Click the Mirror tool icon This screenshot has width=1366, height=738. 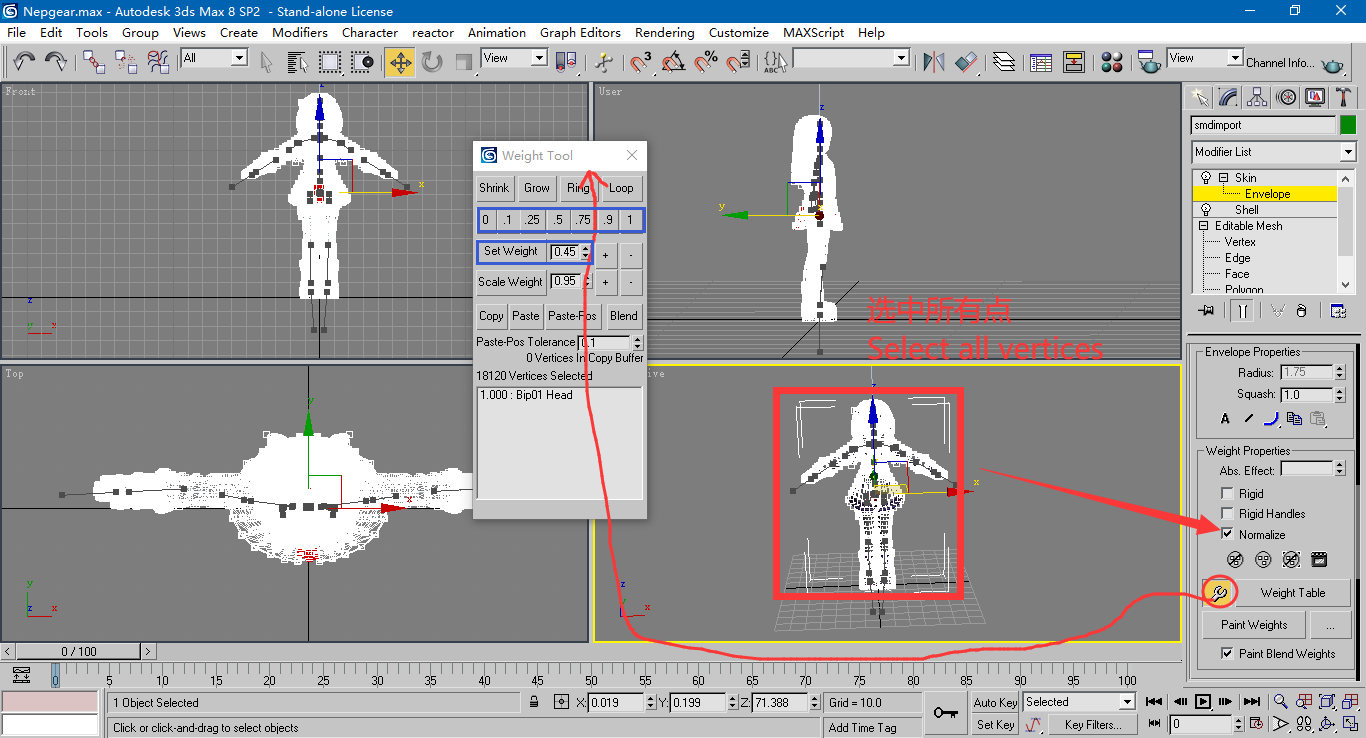click(934, 62)
